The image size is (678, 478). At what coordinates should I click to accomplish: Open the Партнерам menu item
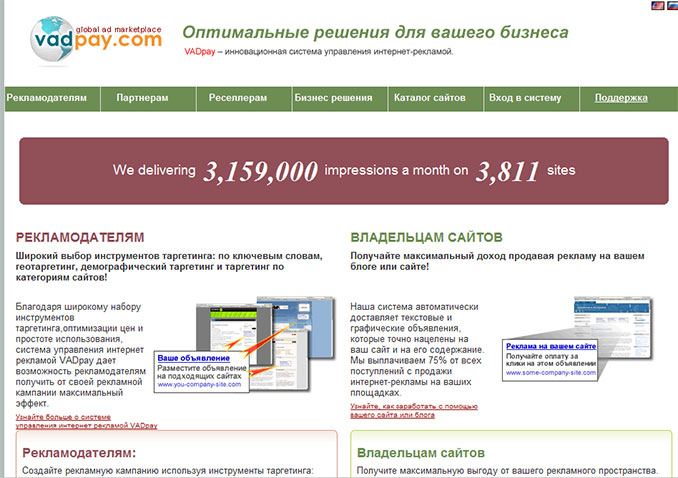click(142, 98)
